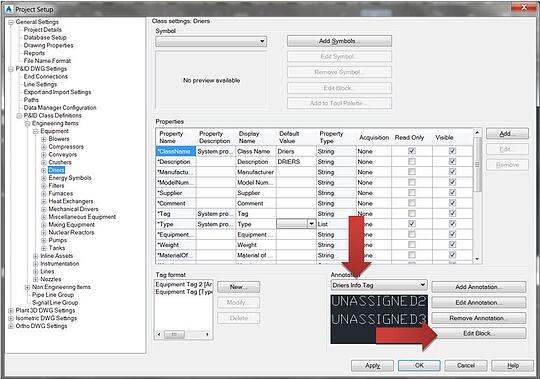Expand the Inline Assets node
Image resolution: width=540 pixels, height=379 pixels.
(35, 256)
